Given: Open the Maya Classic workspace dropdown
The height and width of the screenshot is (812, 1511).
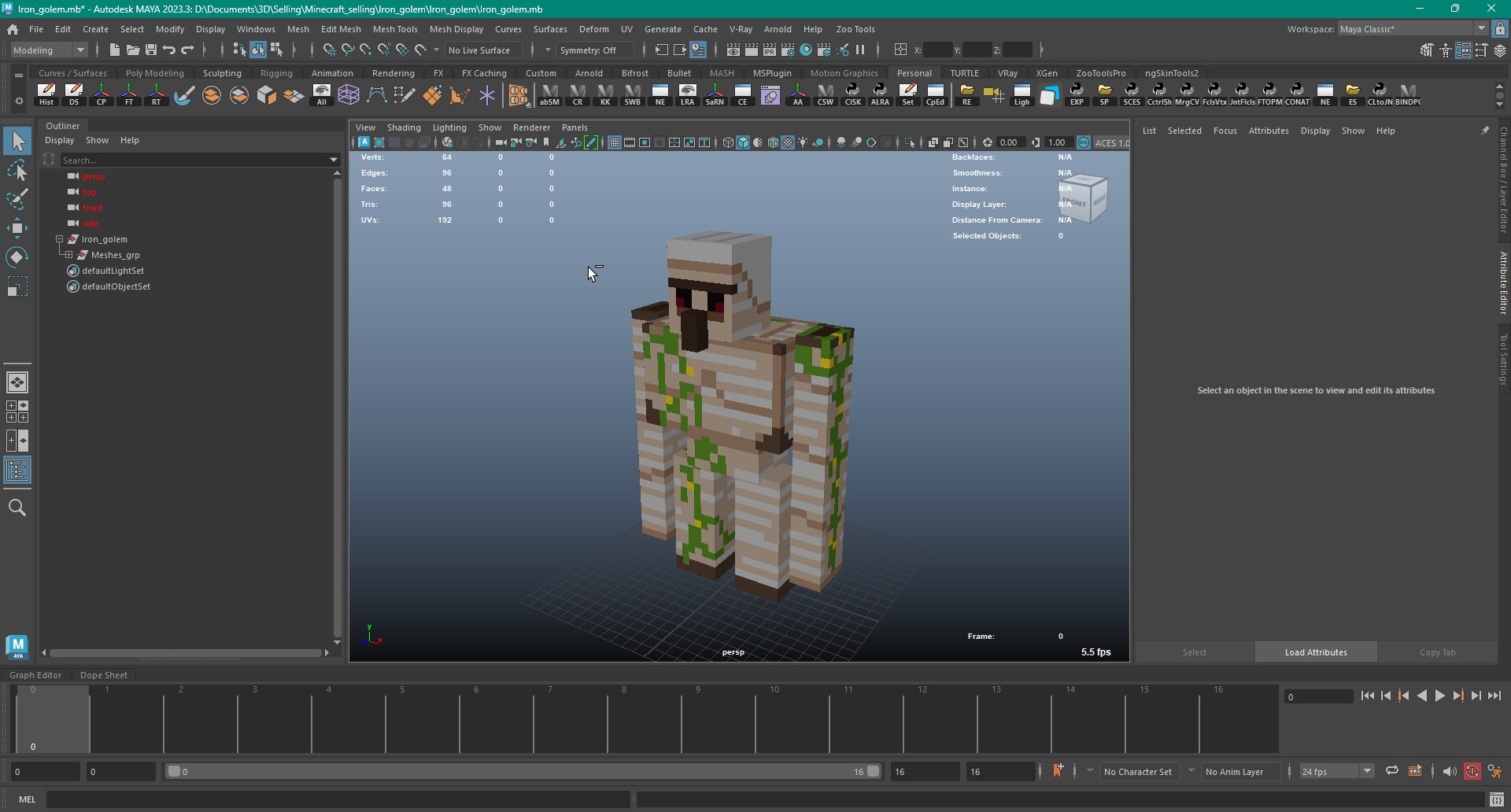Looking at the screenshot, I should pos(1412,29).
